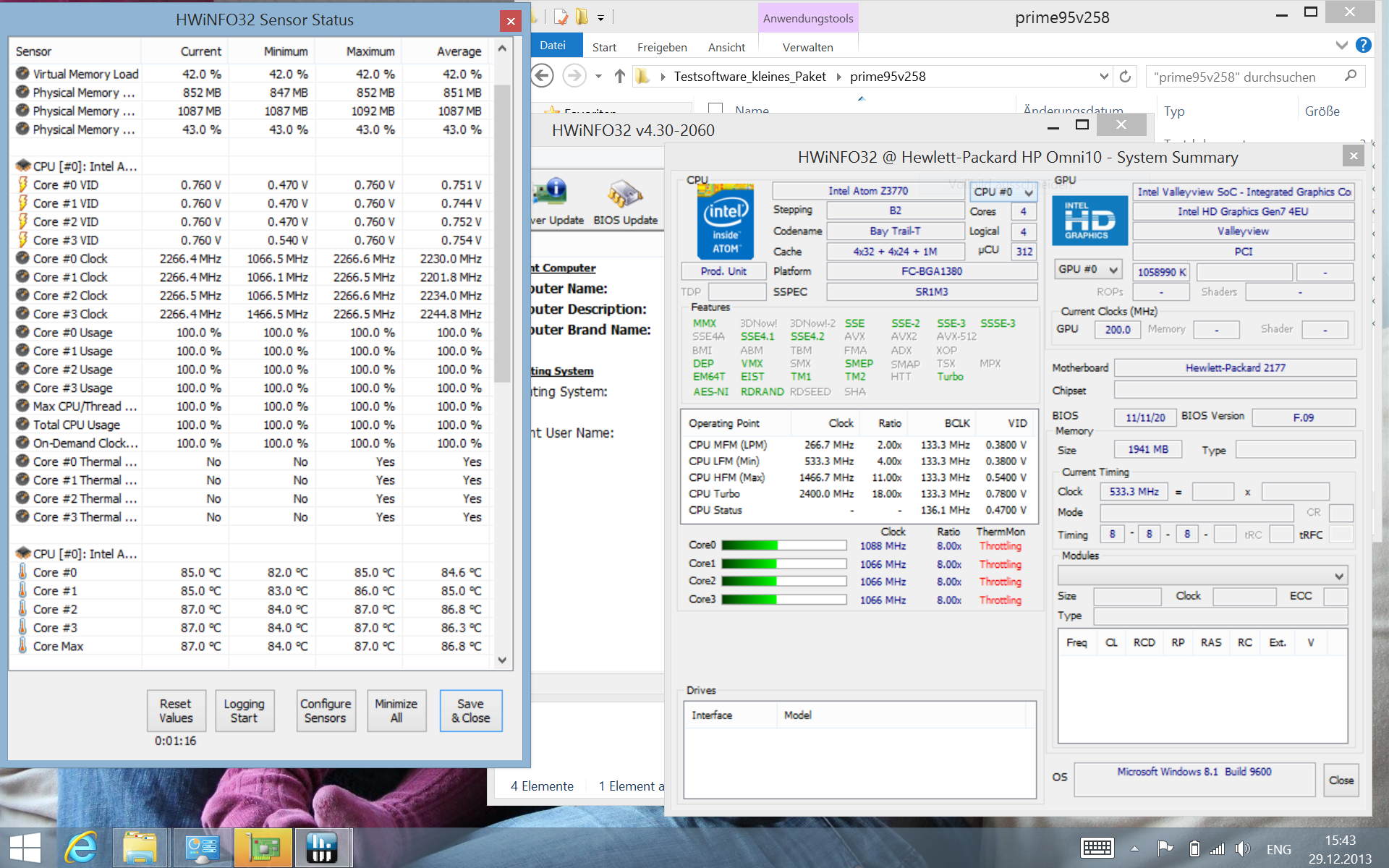The image size is (1389, 868).
Task: Click the Reset Values button
Action: coord(176,710)
